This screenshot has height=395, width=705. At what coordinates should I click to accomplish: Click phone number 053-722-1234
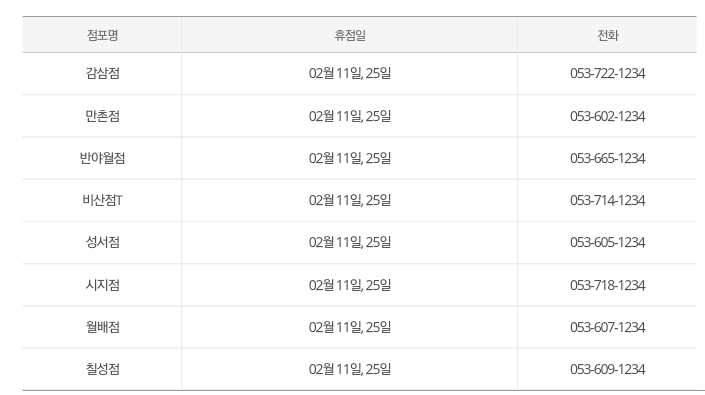[x=607, y=73]
